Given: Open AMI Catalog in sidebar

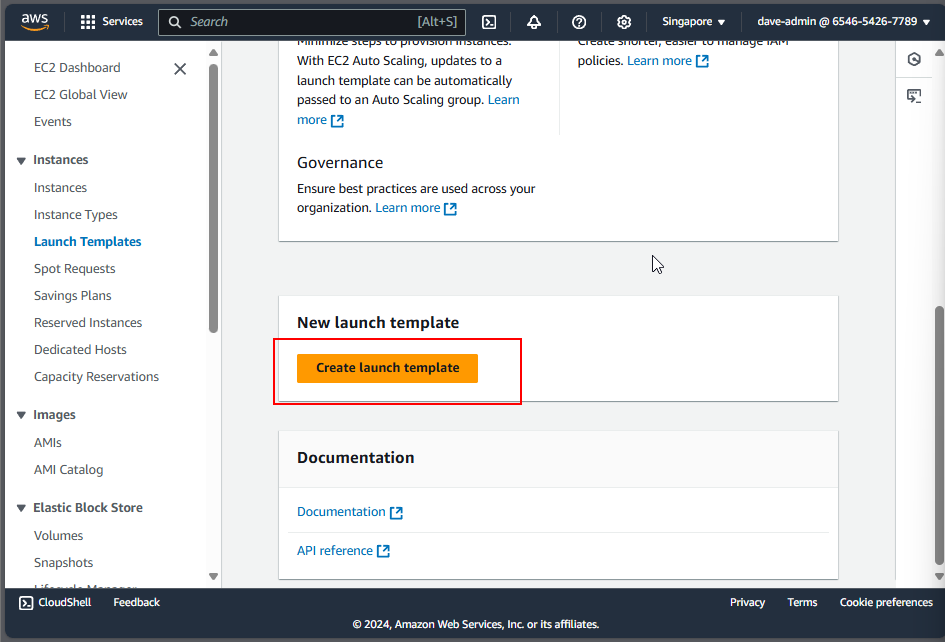Looking at the screenshot, I should [x=68, y=470].
